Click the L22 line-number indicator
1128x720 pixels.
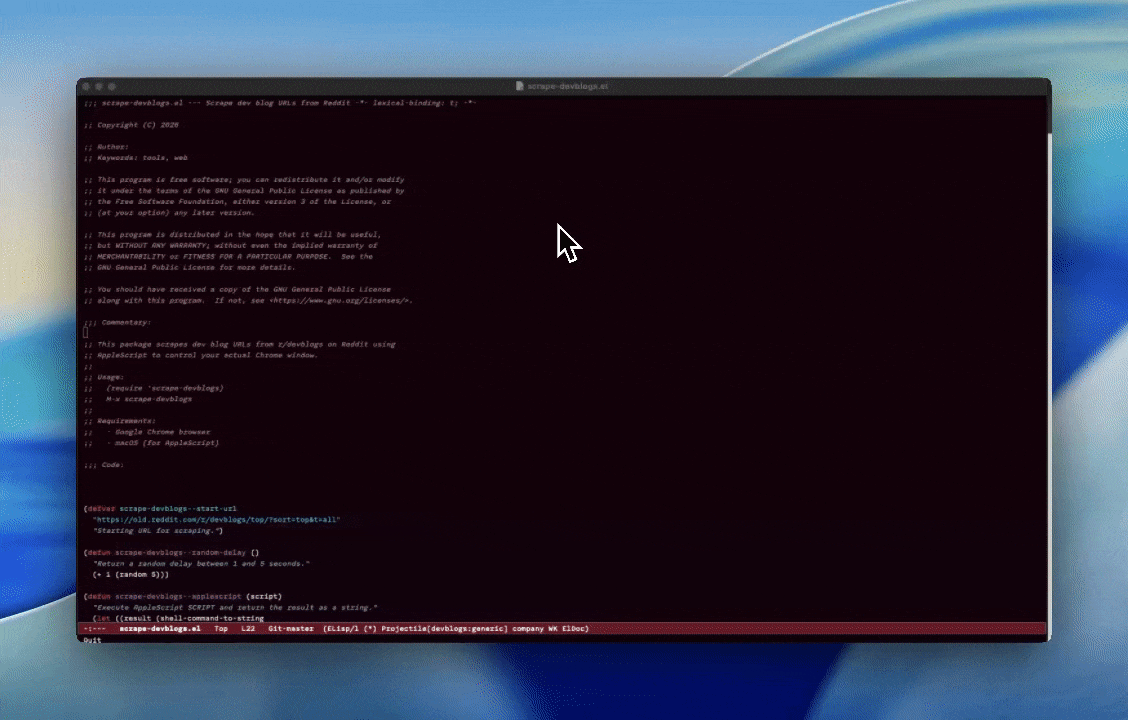(246, 628)
